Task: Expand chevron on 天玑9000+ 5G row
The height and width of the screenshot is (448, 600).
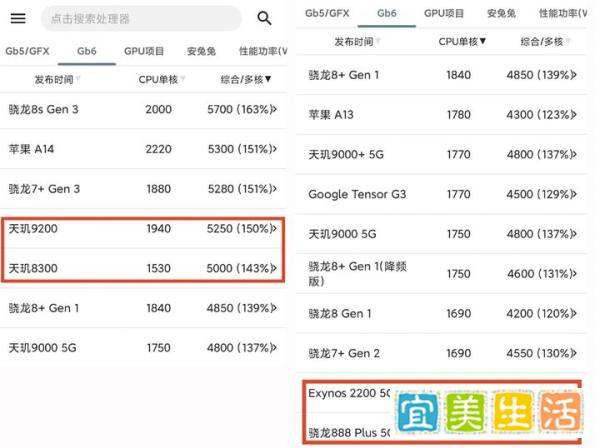Action: (574, 154)
